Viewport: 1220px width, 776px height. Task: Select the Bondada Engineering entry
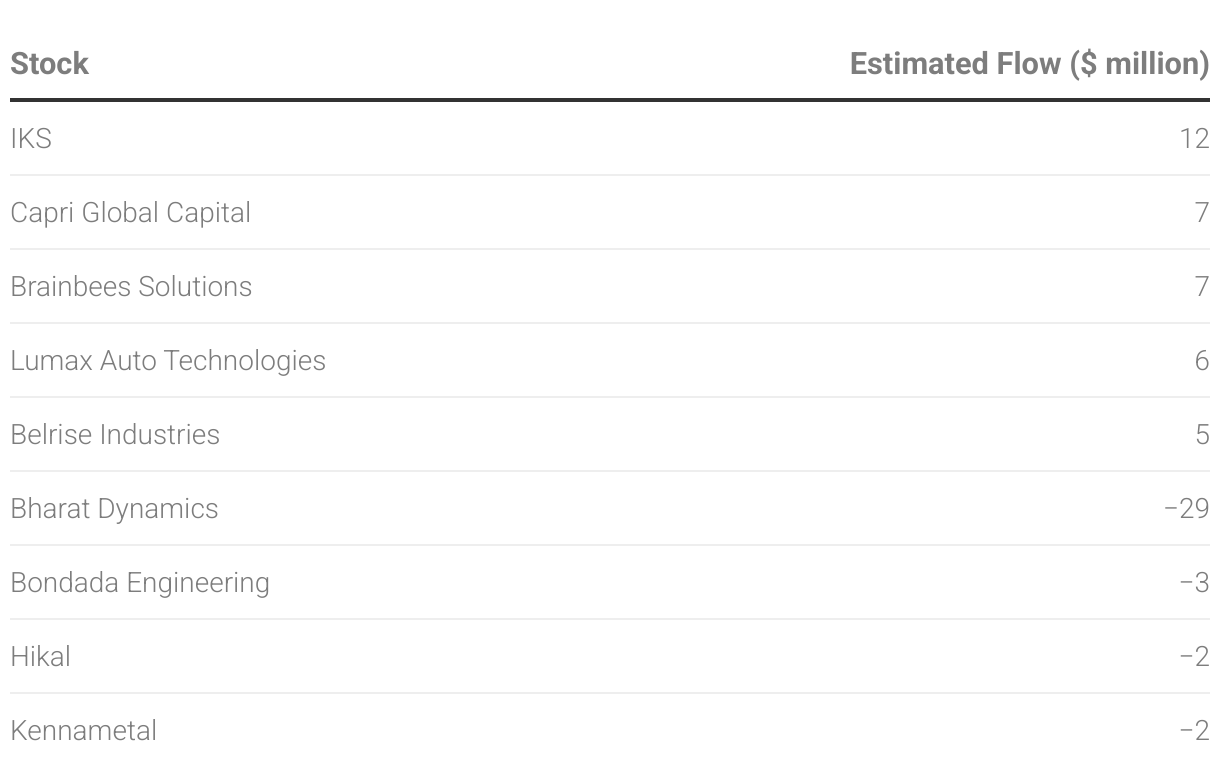[140, 582]
